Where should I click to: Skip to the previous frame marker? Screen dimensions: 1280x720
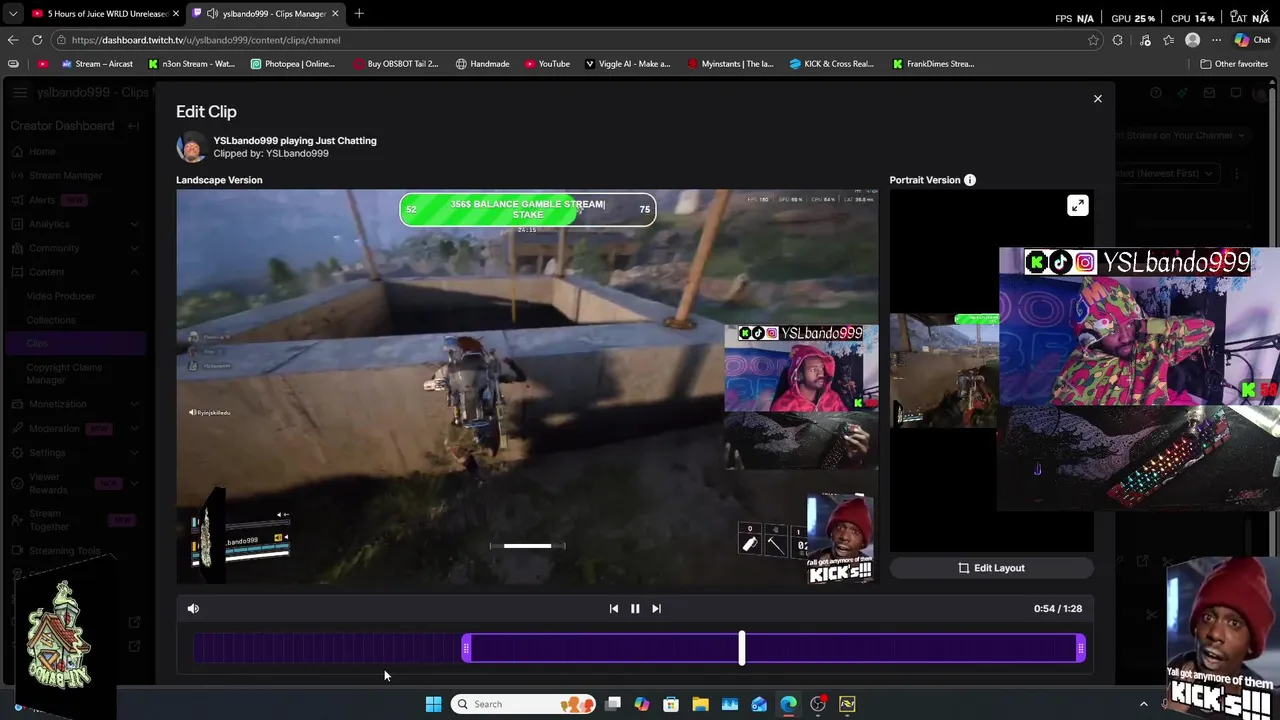click(x=614, y=608)
